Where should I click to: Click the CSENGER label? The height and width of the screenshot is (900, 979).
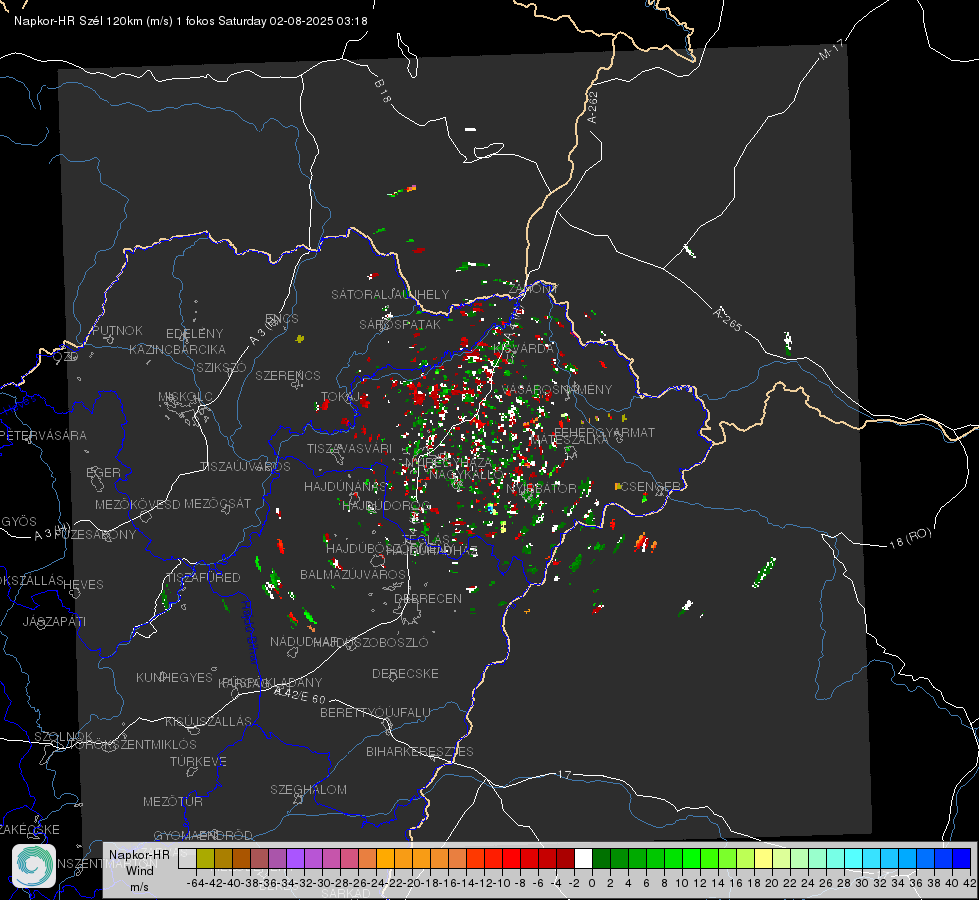point(650,486)
